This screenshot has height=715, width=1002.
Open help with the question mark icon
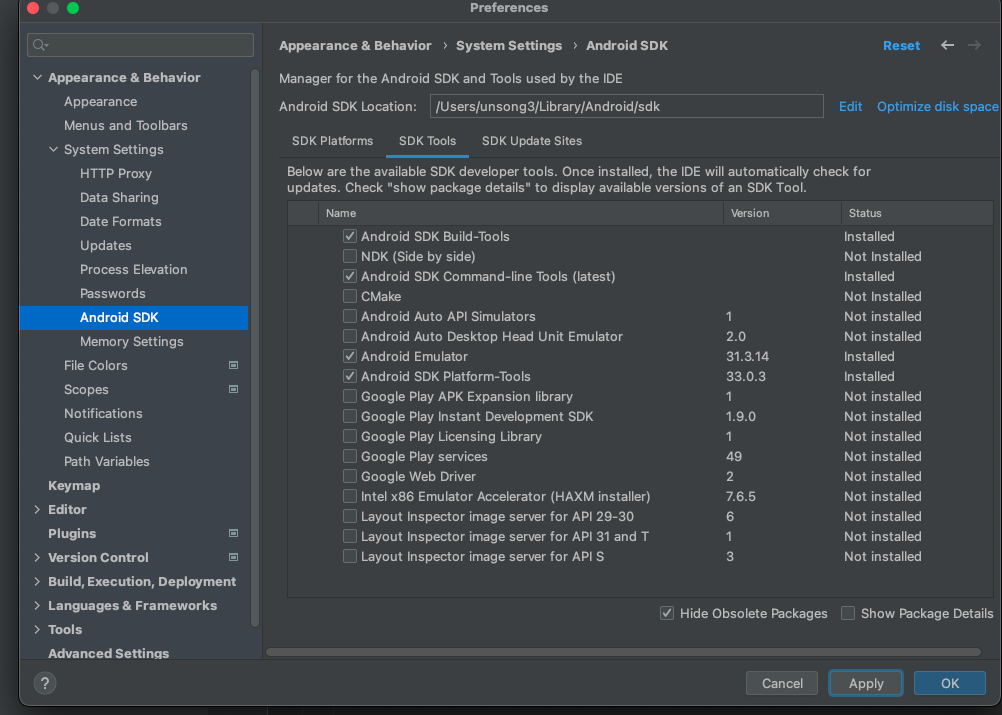click(45, 683)
